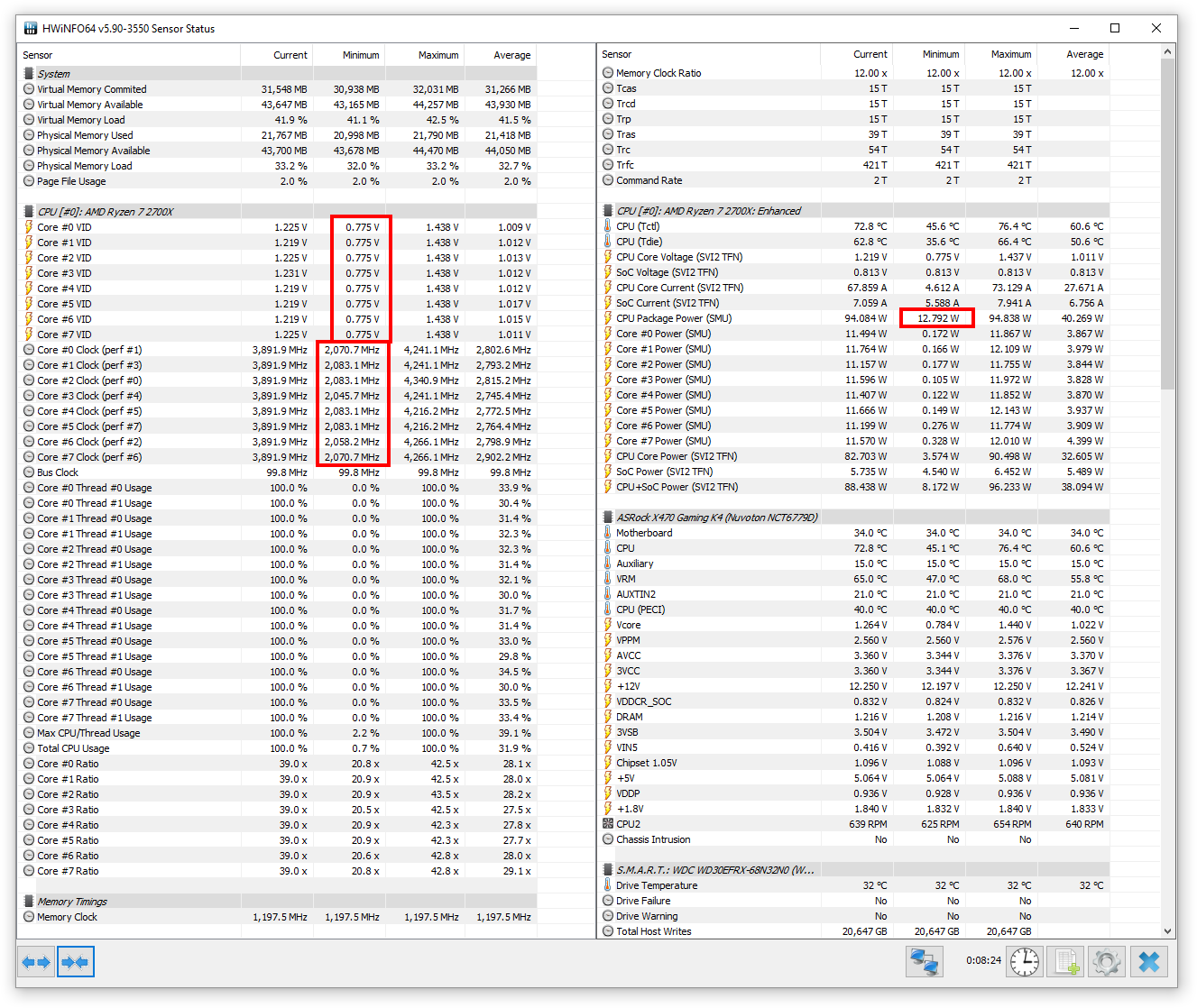This screenshot has width=1197, height=1008.
Task: Click the CPU Enhanced group chip icon
Action: point(608,211)
